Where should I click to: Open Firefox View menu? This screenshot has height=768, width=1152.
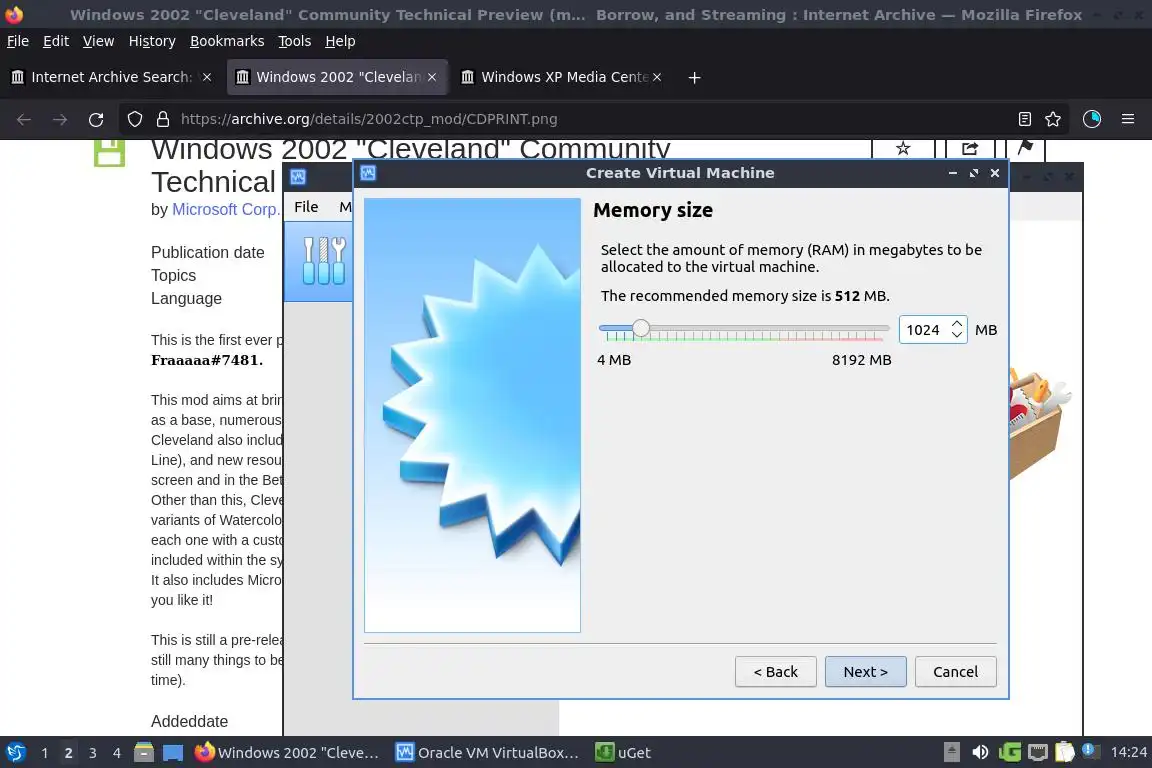98,41
